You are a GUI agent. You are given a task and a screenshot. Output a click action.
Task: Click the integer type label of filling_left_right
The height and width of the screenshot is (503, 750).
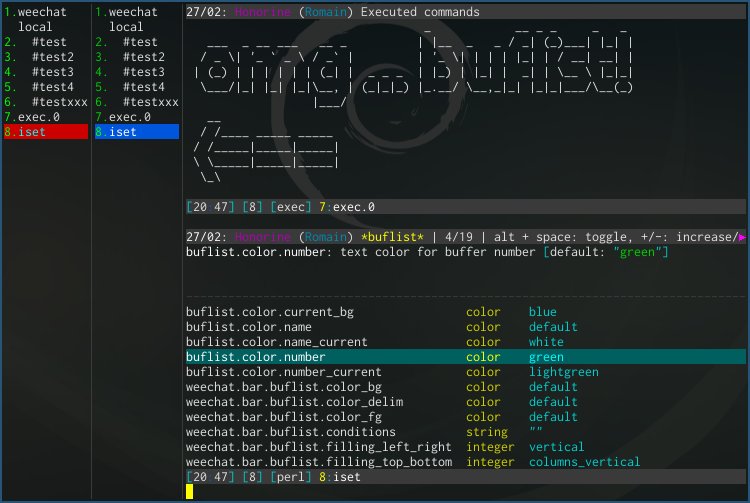tap(490, 447)
